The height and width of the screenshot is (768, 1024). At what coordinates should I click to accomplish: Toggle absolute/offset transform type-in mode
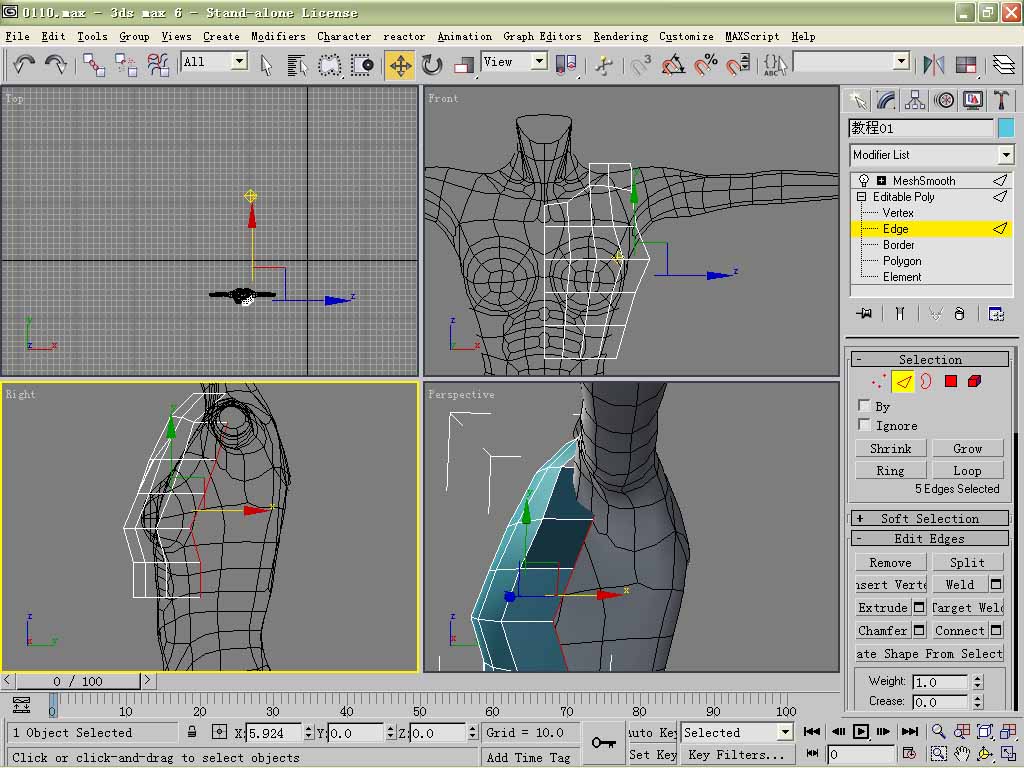pyautogui.click(x=219, y=732)
